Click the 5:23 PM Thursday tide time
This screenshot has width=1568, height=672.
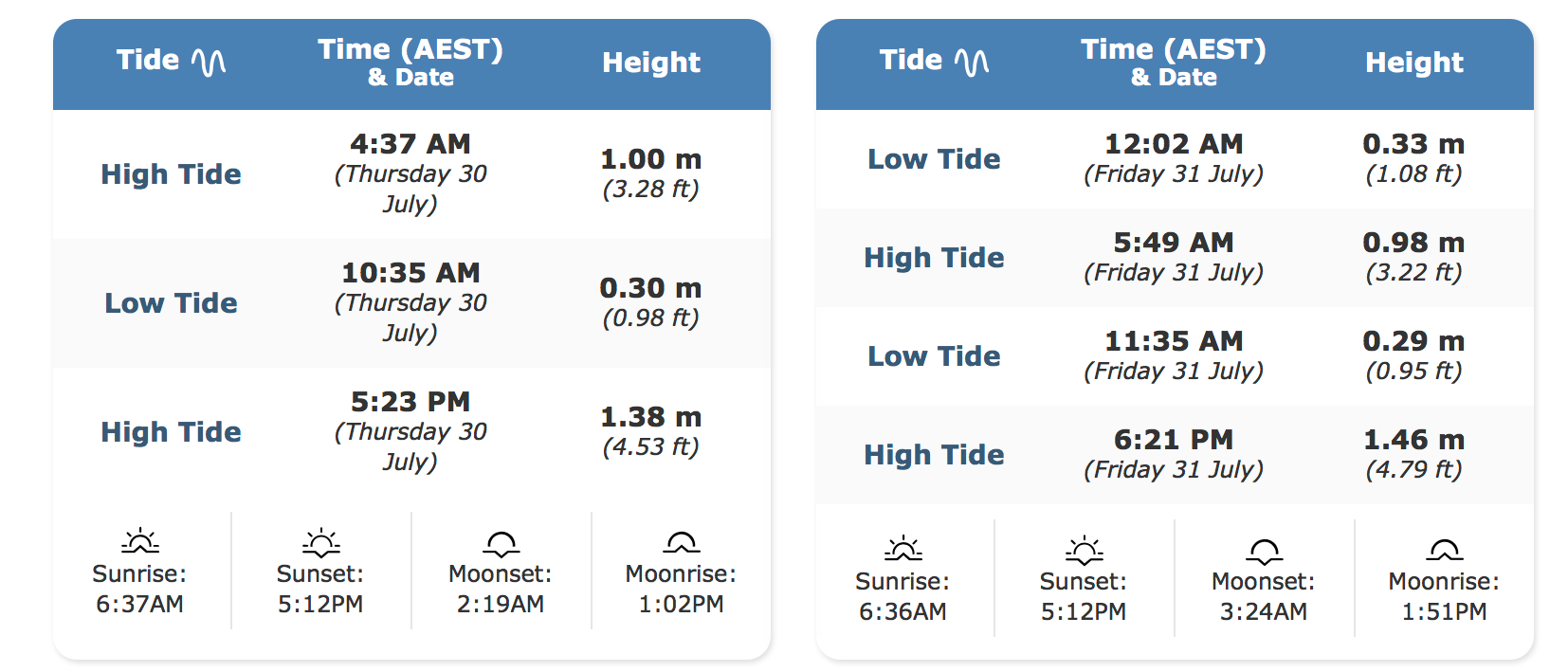pyautogui.click(x=410, y=402)
